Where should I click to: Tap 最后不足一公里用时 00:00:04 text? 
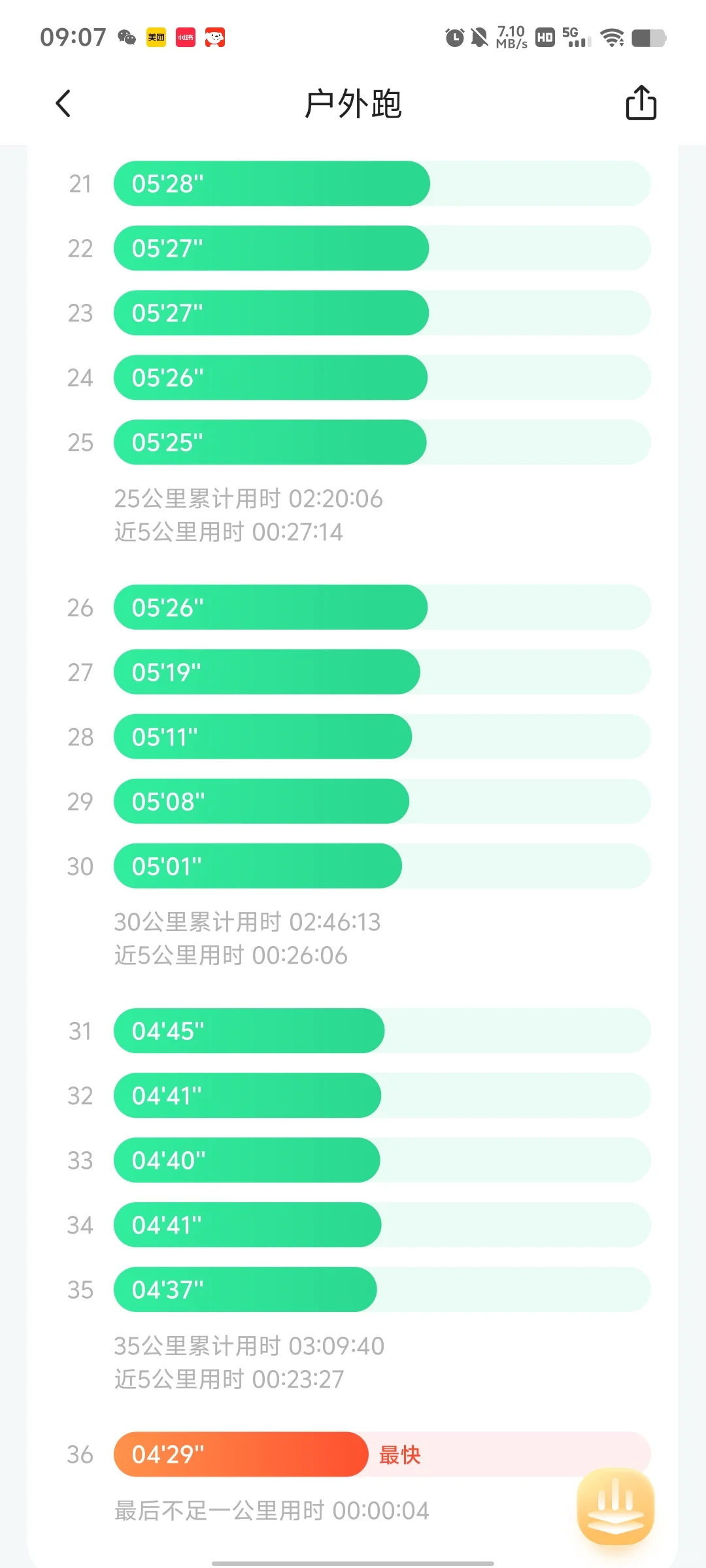click(272, 1511)
